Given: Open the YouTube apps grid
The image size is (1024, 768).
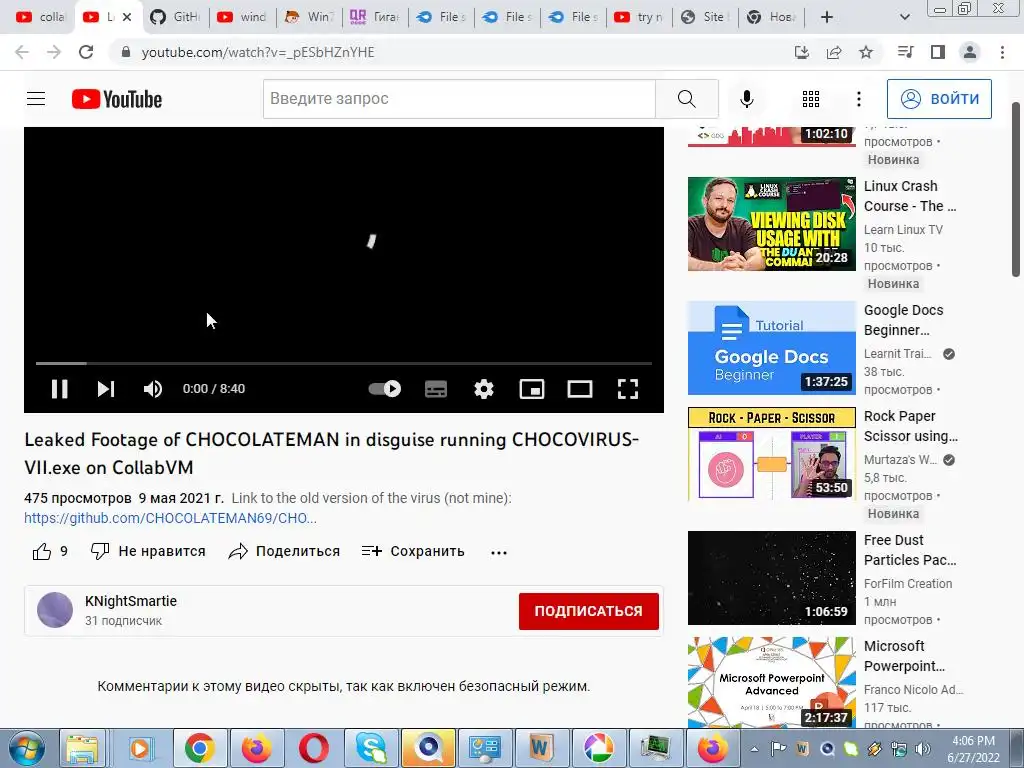Looking at the screenshot, I should [810, 99].
